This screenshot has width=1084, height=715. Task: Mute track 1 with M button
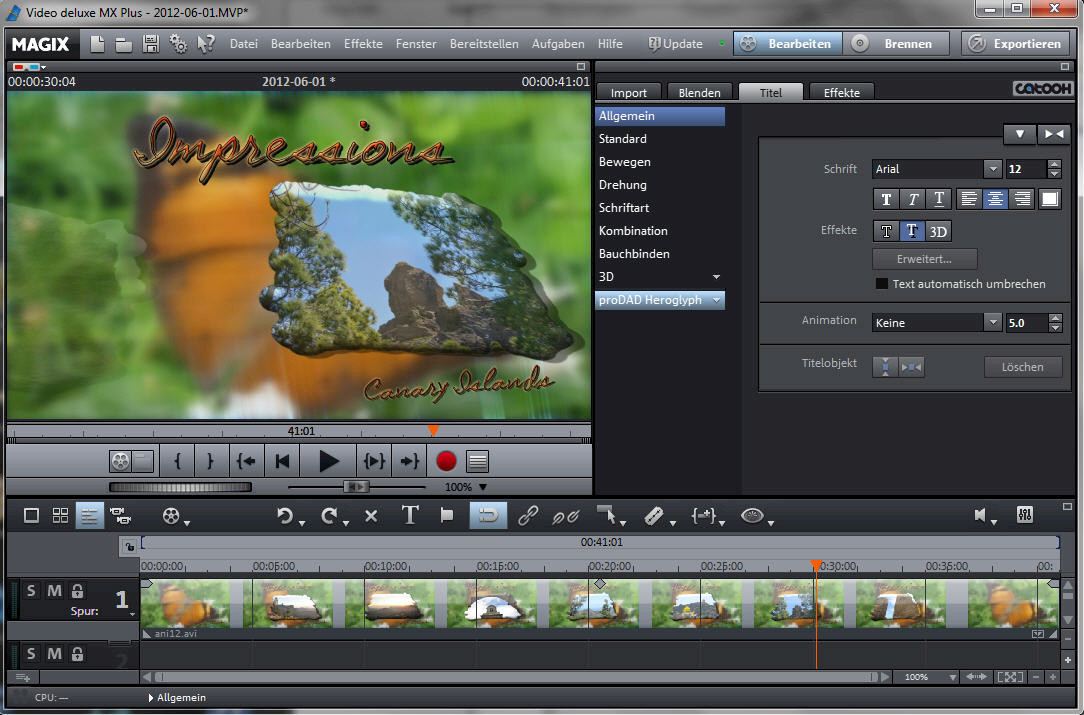54,591
